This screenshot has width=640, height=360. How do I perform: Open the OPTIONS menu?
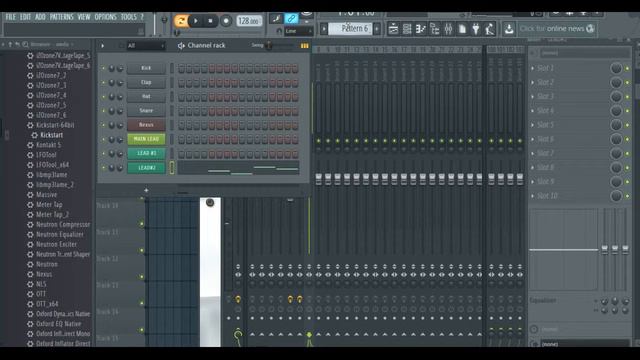(105, 17)
